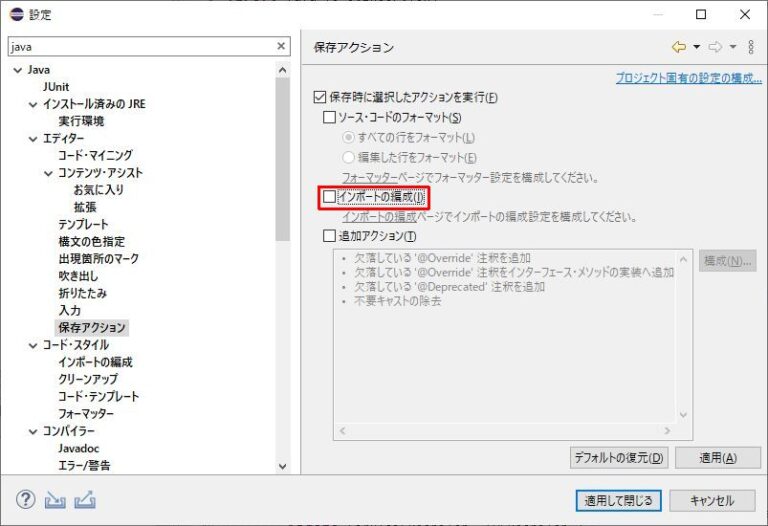Collapse the Java tree node
The height and width of the screenshot is (526, 768).
[18, 70]
